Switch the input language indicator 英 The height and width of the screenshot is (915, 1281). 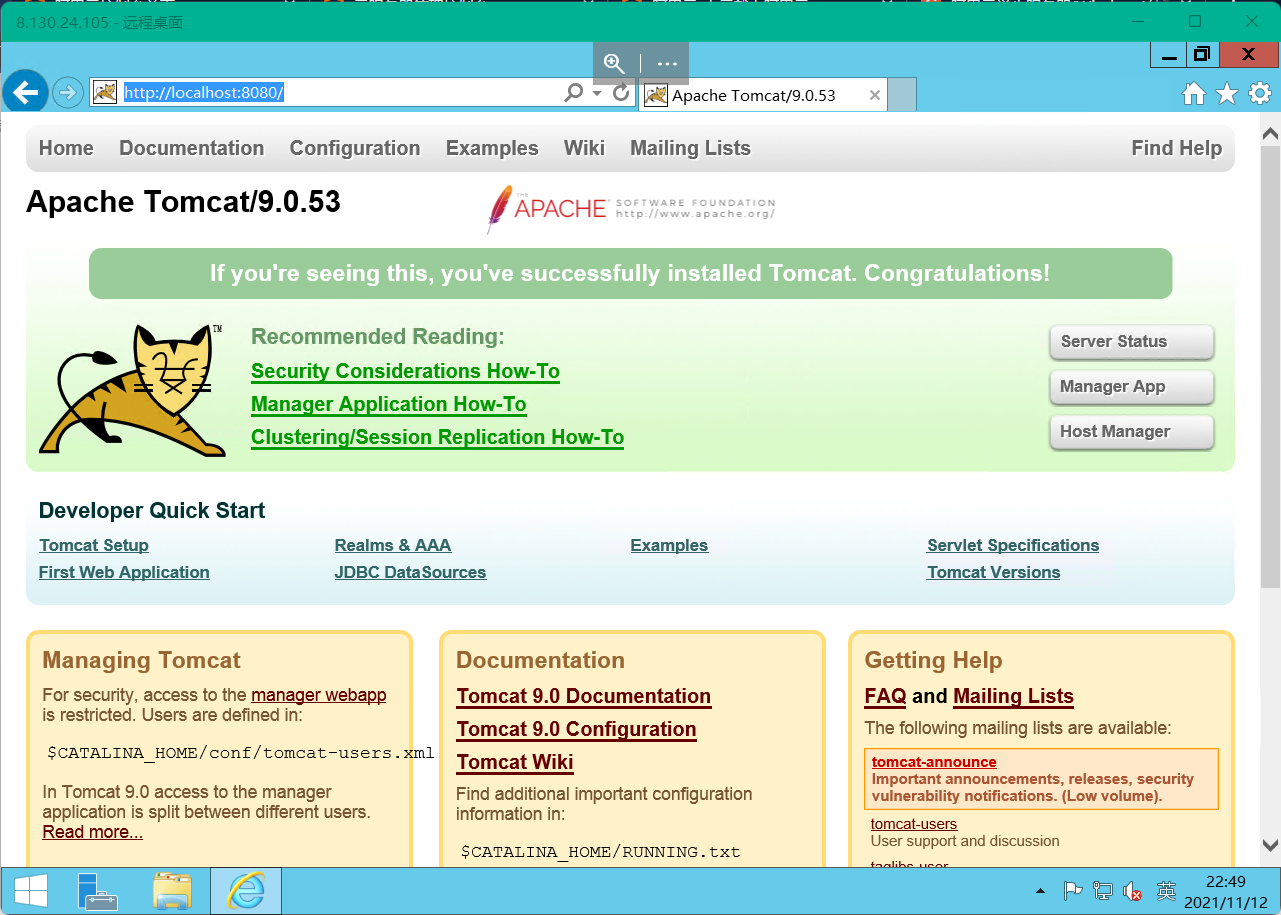coord(1166,890)
